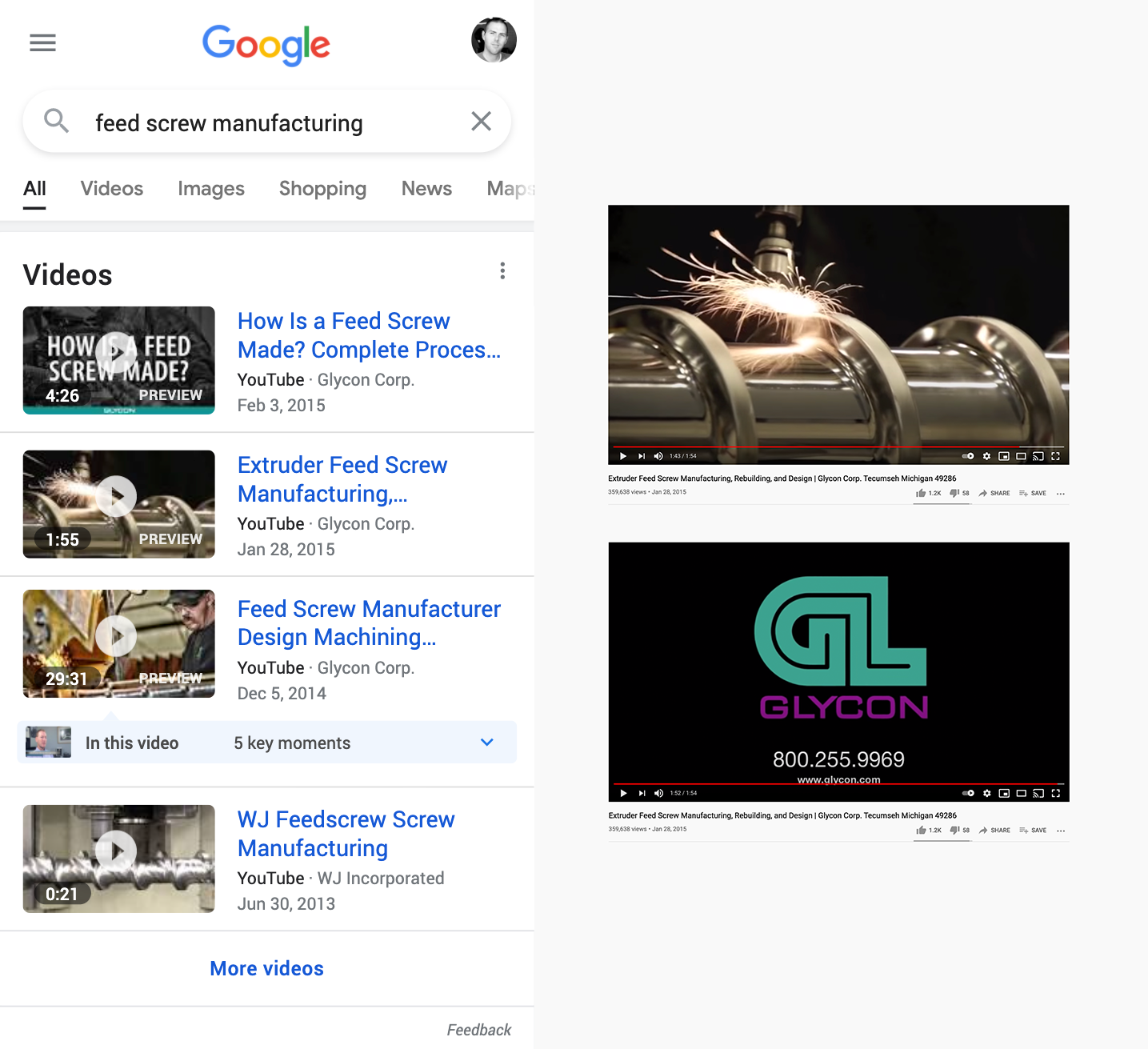The width and height of the screenshot is (1148, 1049).
Task: Open the Videos section three-dot menu
Action: point(502,270)
